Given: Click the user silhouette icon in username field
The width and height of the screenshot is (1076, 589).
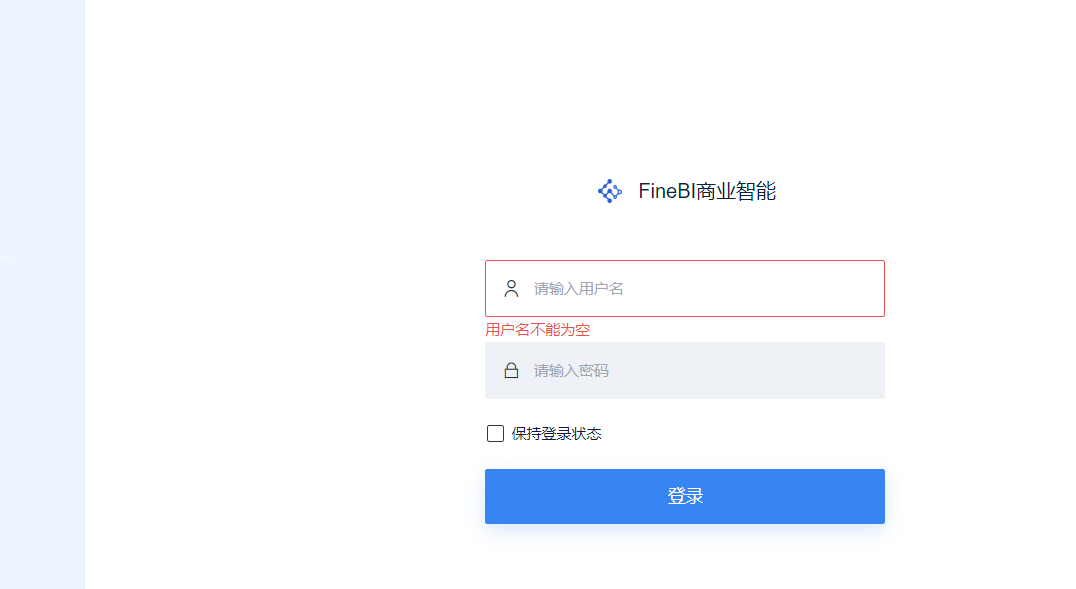Looking at the screenshot, I should (511, 288).
